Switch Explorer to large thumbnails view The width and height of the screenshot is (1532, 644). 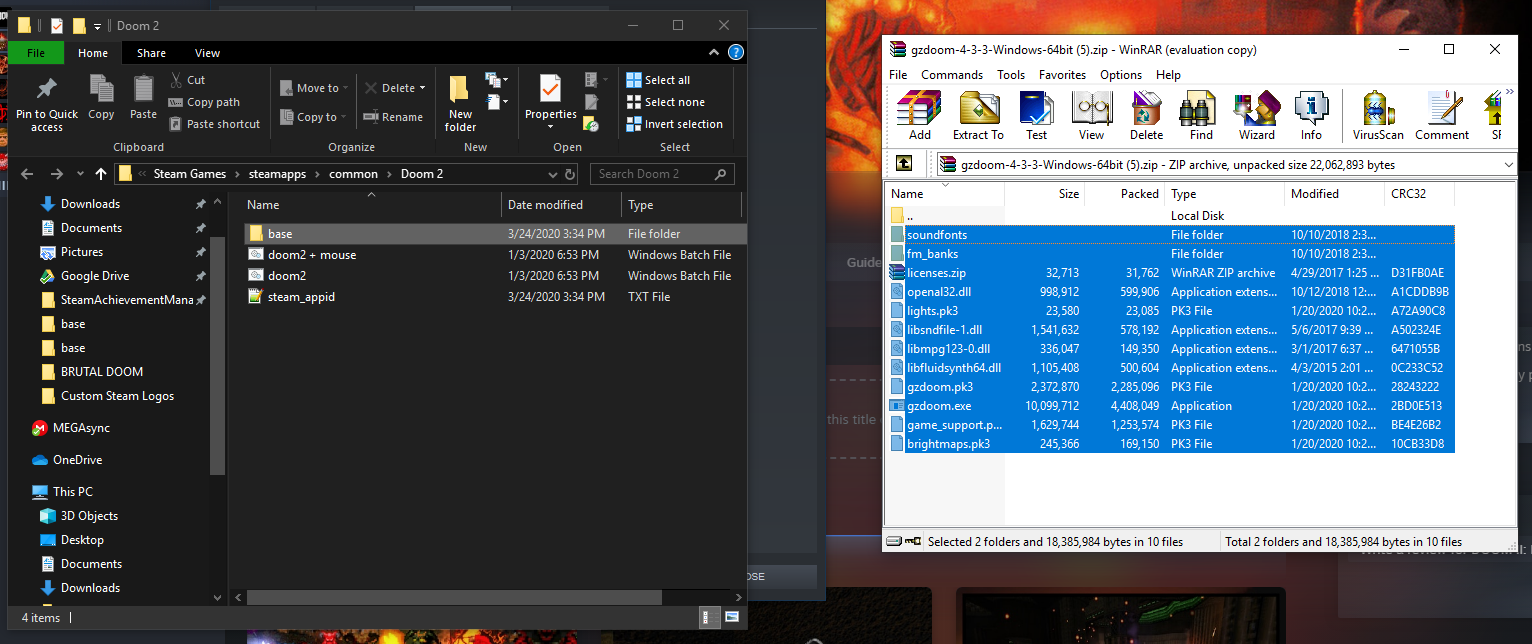pyautogui.click(x=732, y=617)
